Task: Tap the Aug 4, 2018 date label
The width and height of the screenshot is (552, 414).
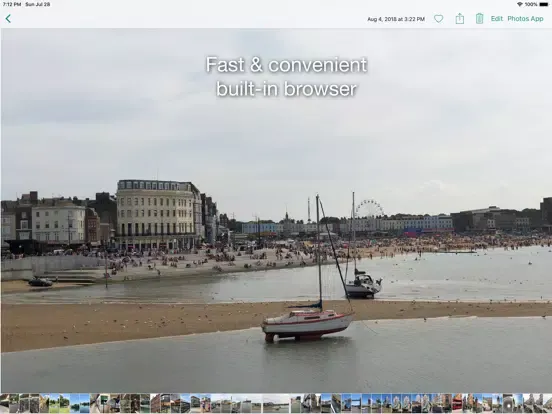Action: 396,19
